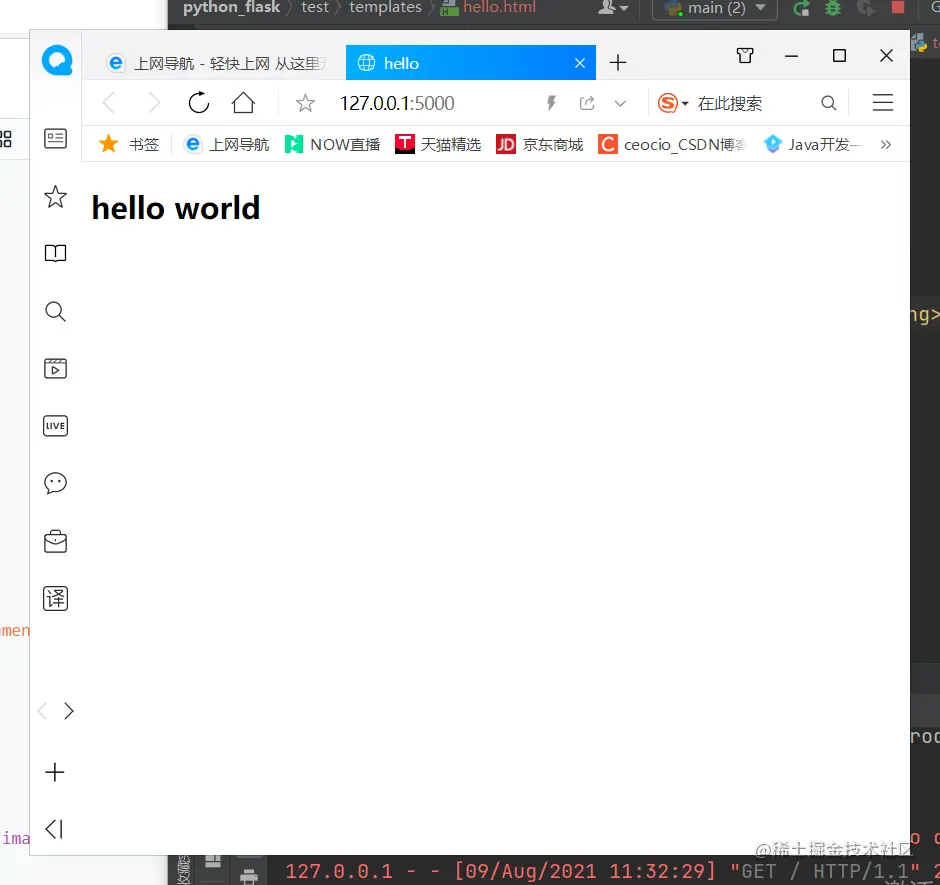940x885 pixels.
Task: Switch to the 上网导航 tab
Action: click(217, 63)
